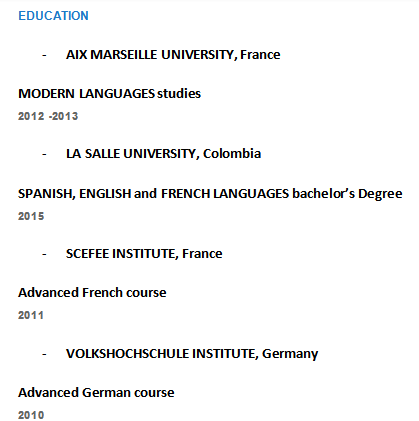The width and height of the screenshot is (419, 421).
Task: Click the MODERN LANGUAGES studies line
Action: (x=109, y=94)
